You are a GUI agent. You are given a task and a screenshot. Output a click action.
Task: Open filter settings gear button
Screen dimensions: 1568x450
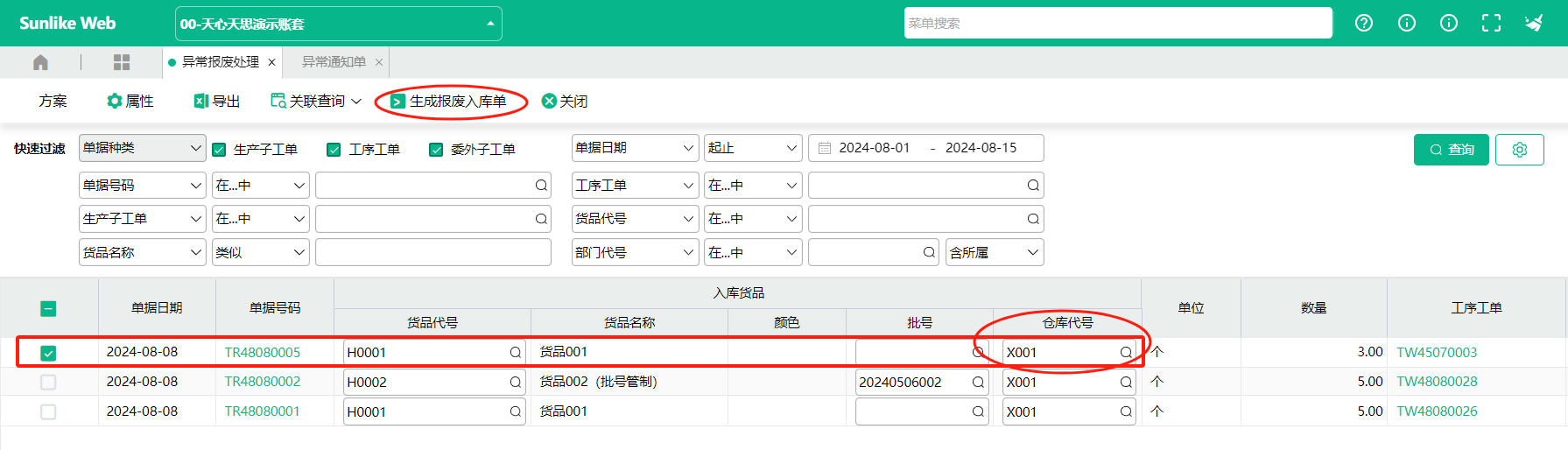point(1520,150)
